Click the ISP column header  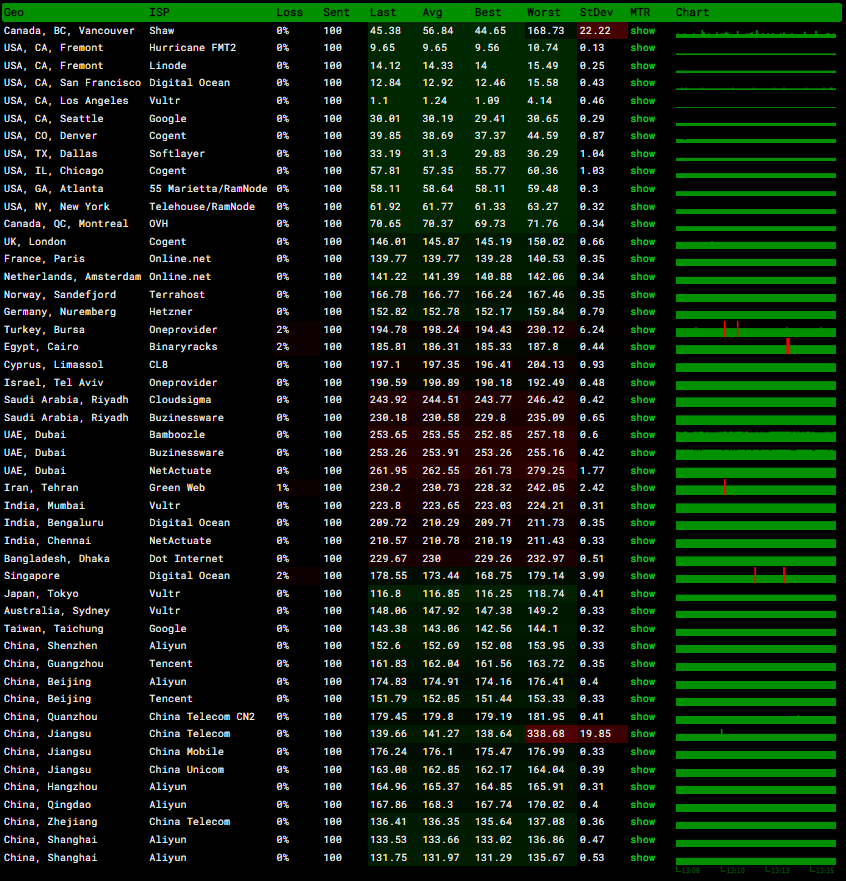click(159, 12)
